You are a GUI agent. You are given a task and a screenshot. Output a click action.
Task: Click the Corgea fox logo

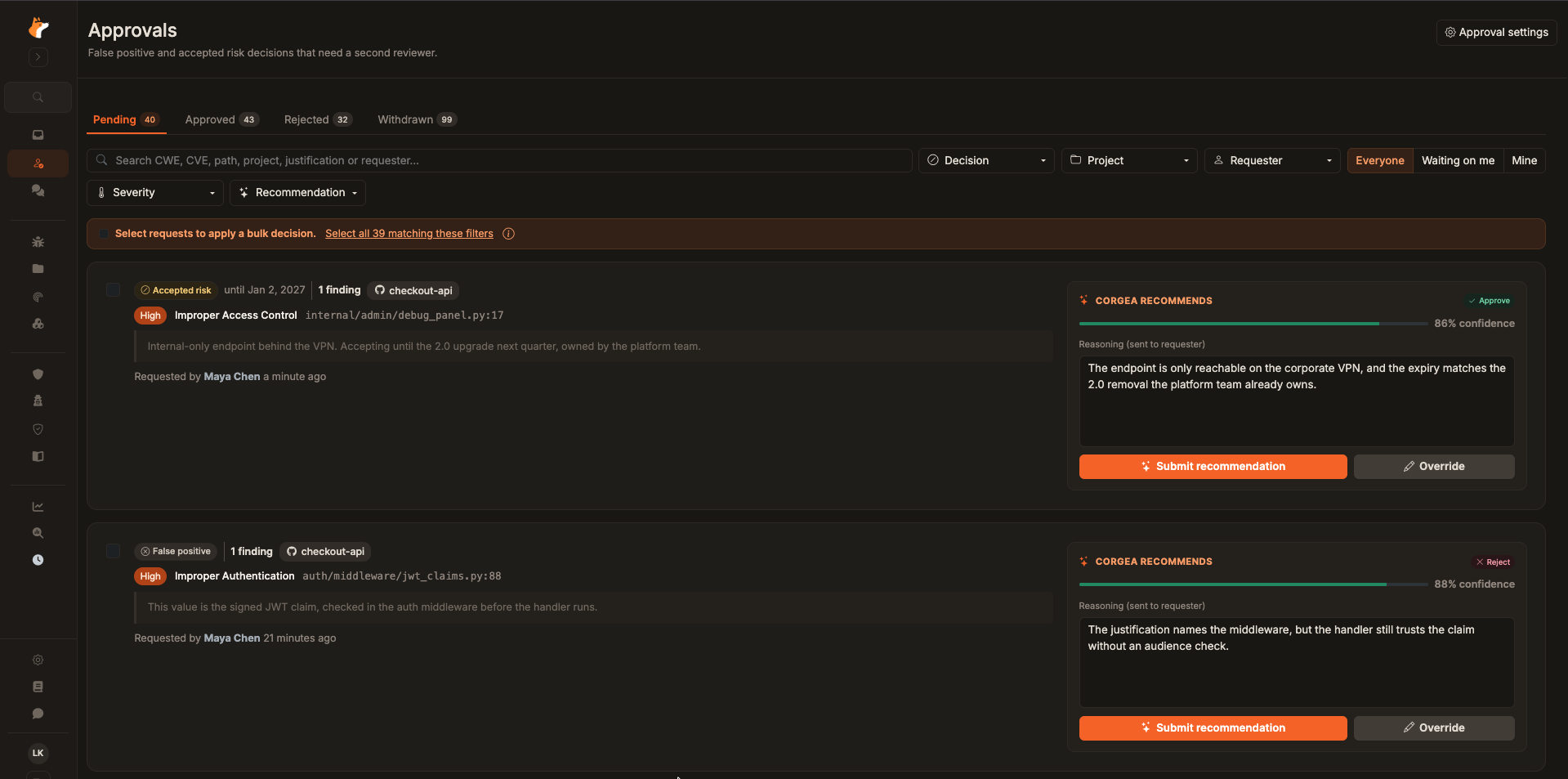(x=38, y=28)
